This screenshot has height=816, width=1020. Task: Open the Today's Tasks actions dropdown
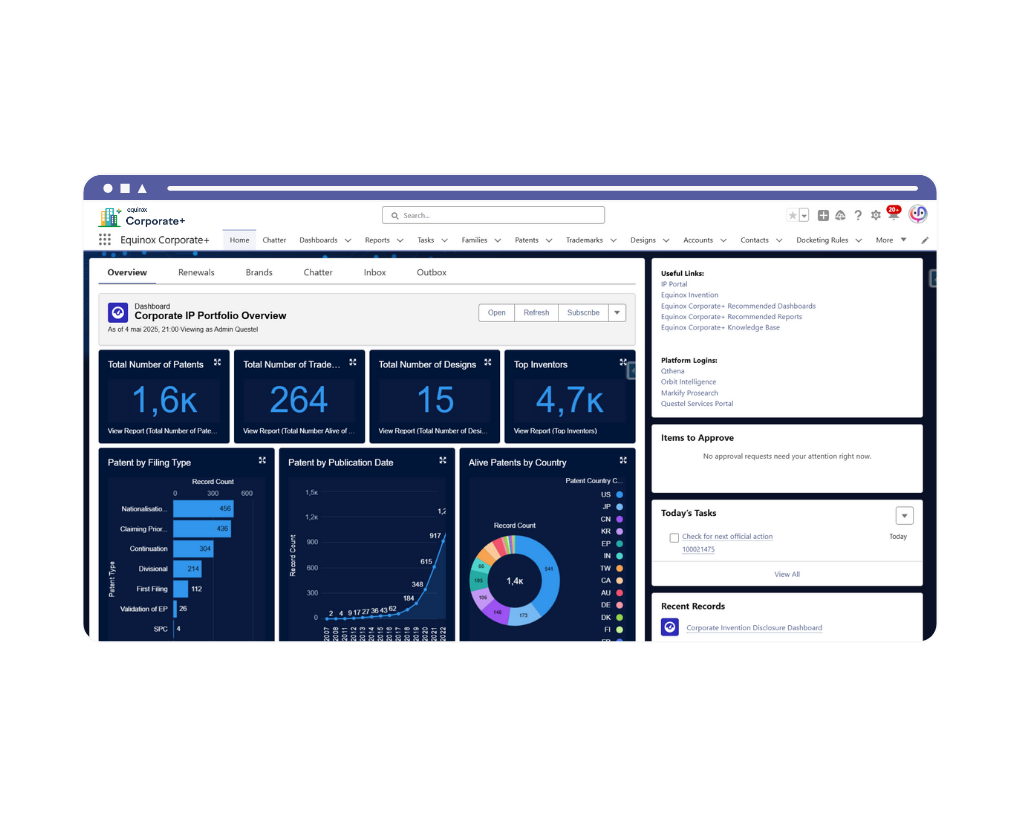[904, 515]
